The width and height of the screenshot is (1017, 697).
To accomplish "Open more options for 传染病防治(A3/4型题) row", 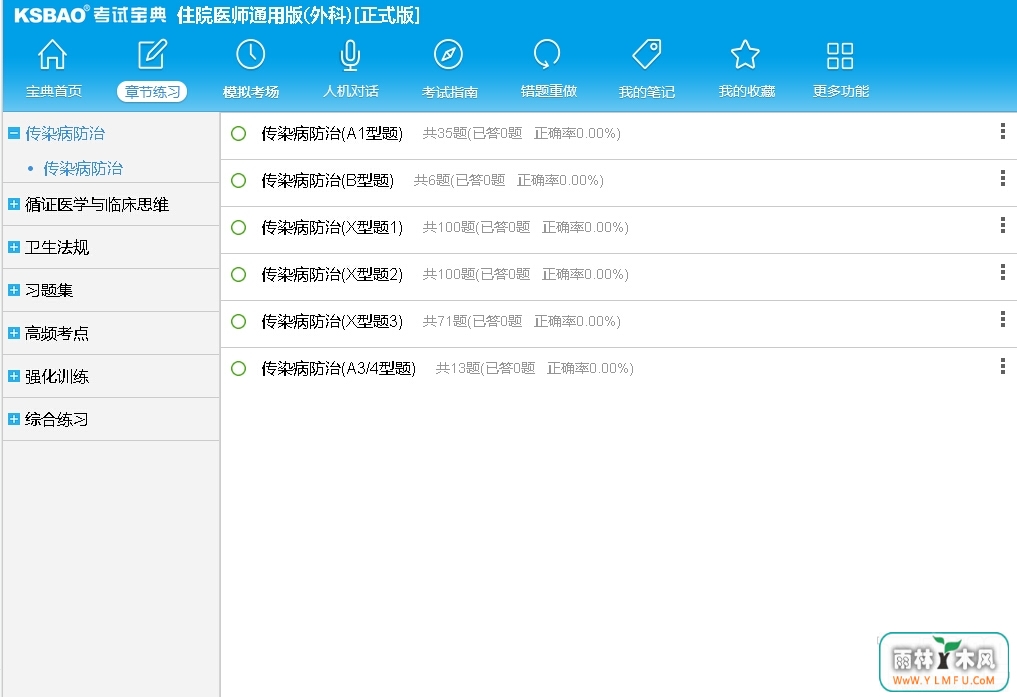I will click(x=1003, y=366).
